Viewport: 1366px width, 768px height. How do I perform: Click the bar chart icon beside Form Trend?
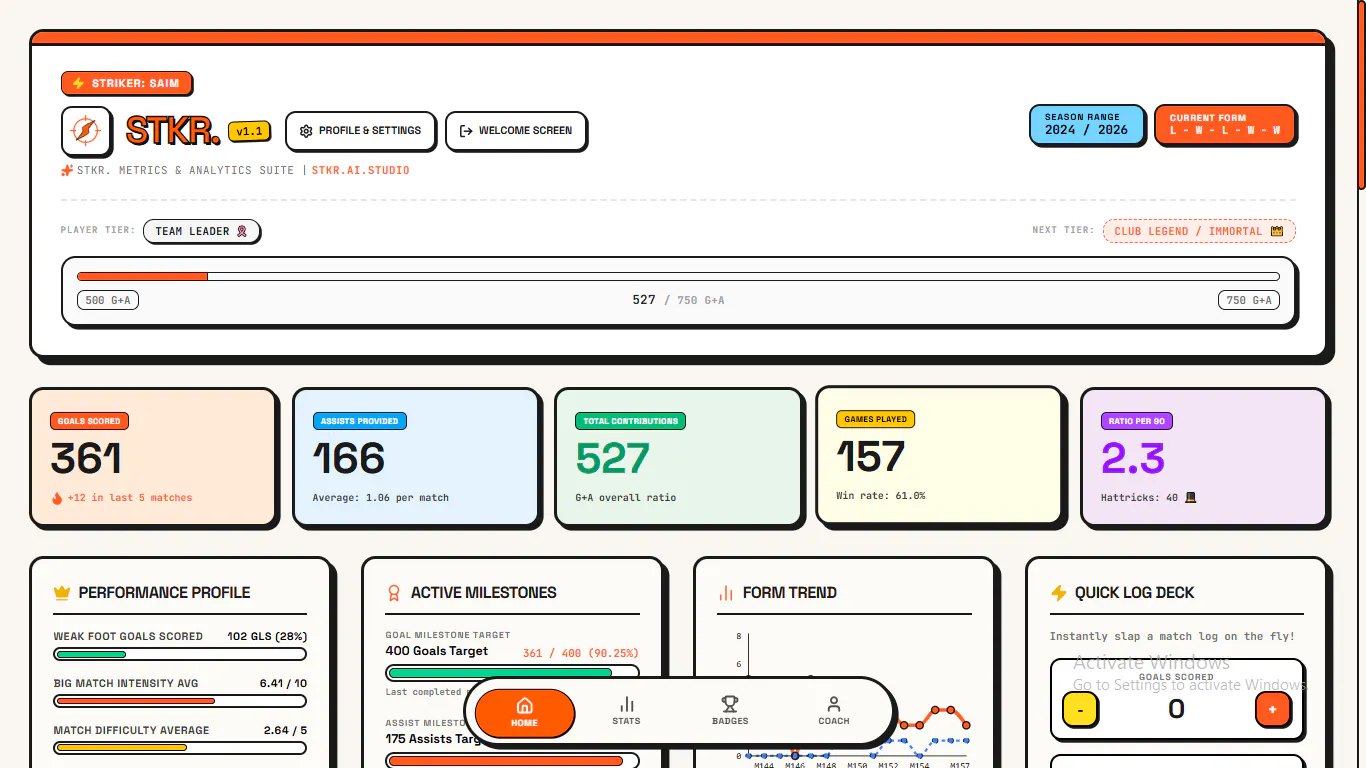pos(726,593)
